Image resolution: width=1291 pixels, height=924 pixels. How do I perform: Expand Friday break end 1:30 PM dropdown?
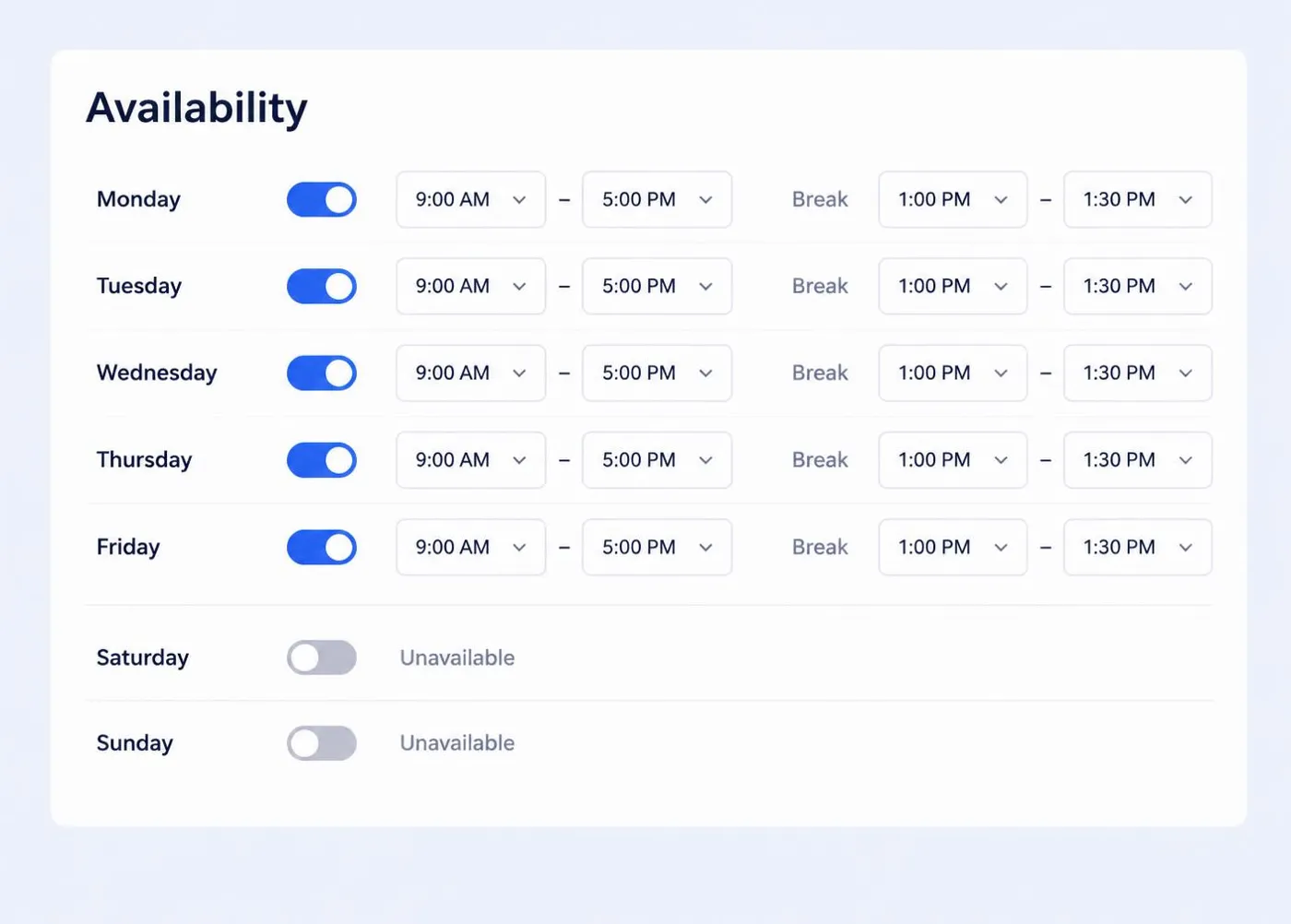1138,547
